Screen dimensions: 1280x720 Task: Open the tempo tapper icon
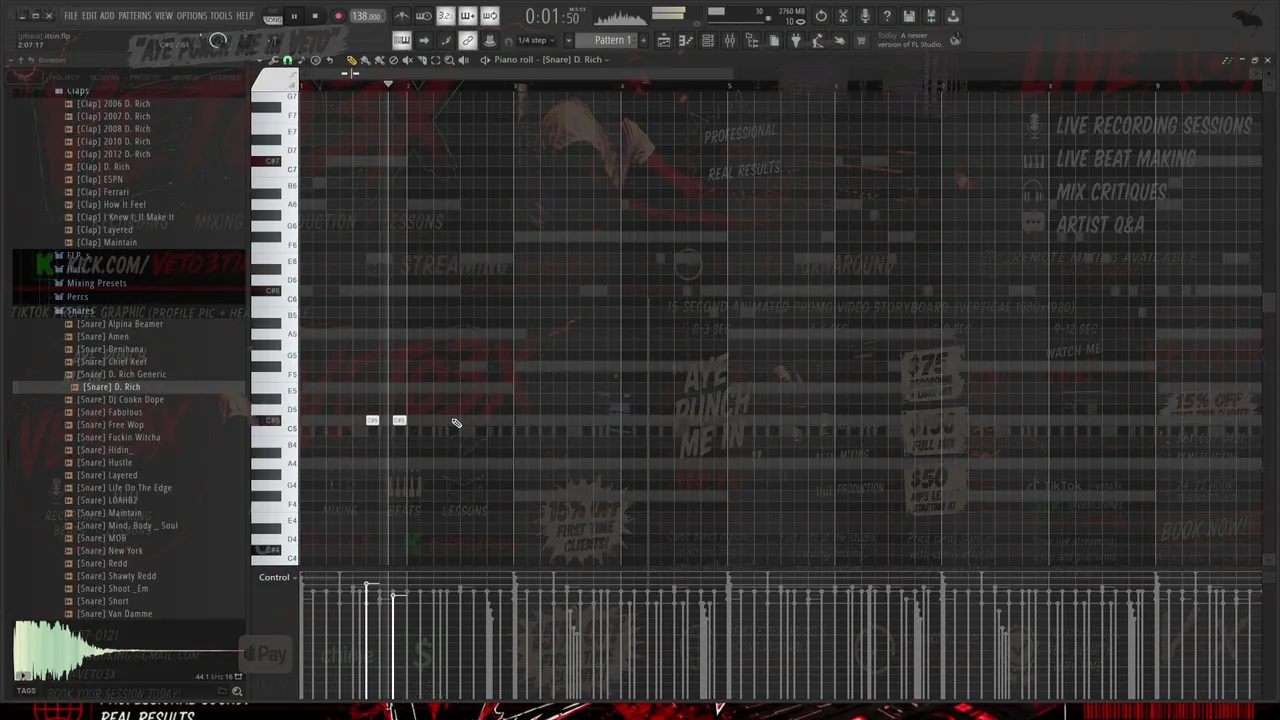coord(818,40)
